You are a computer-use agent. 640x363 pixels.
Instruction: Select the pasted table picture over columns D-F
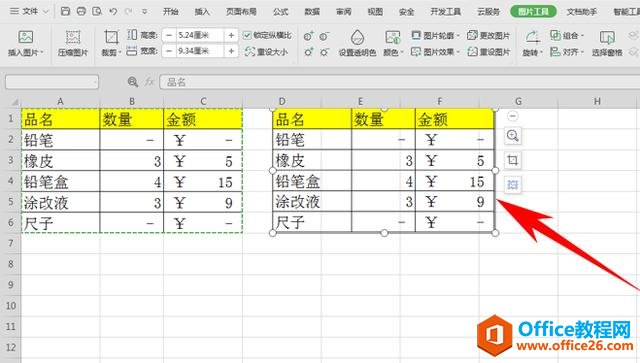click(384, 171)
